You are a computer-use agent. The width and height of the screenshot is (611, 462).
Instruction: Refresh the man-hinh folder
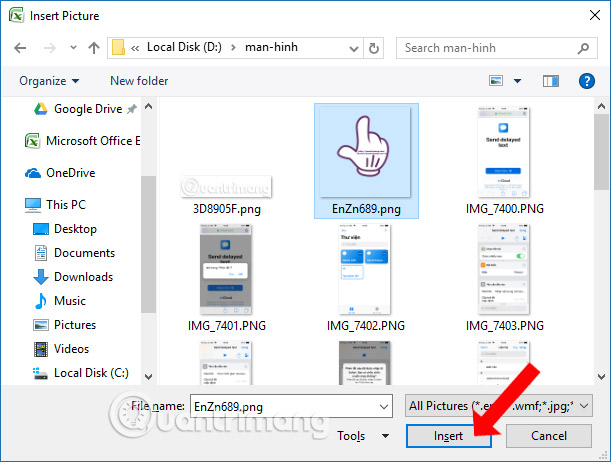click(x=374, y=48)
